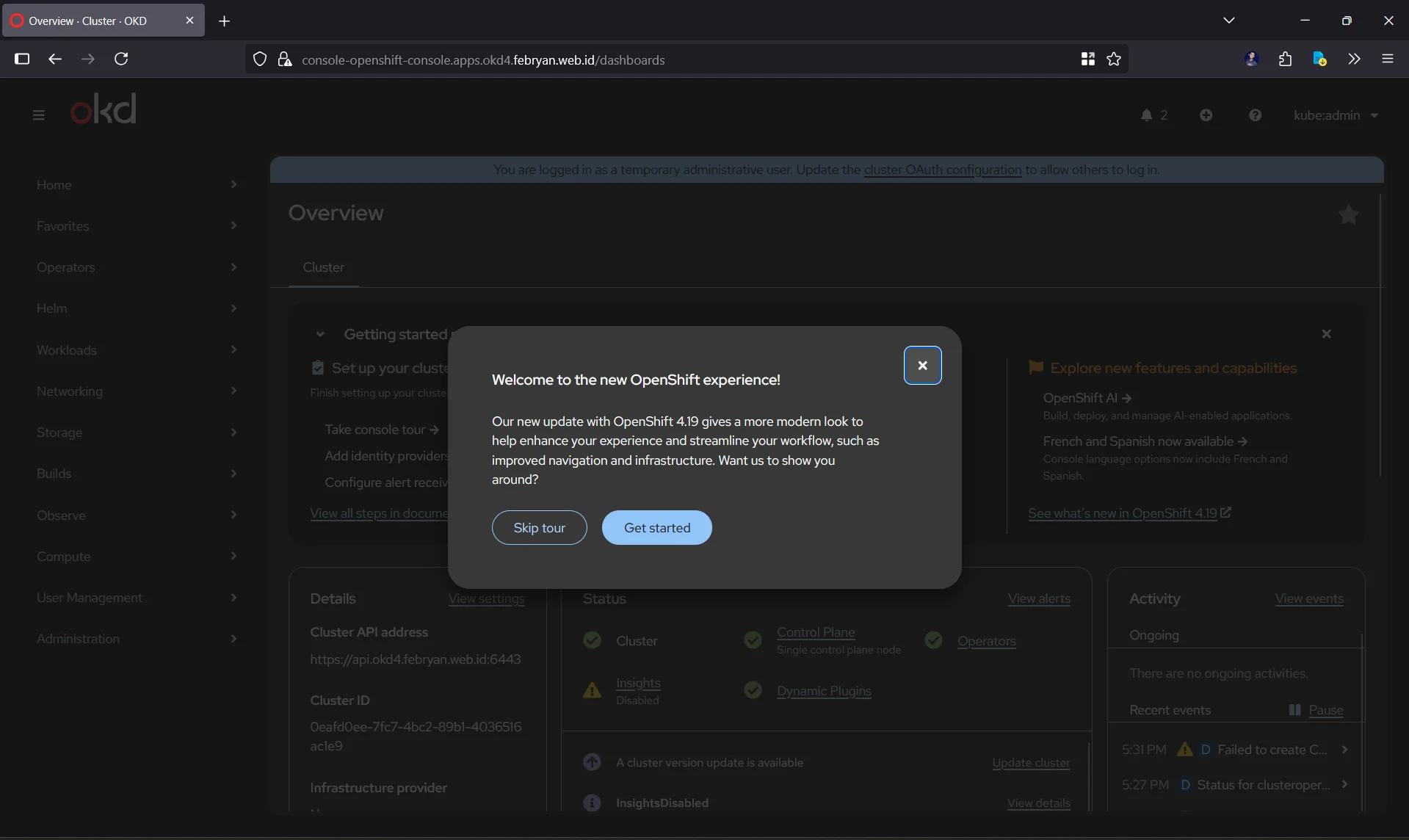The width and height of the screenshot is (1409, 840).
Task: Expand the Workloads navigation section
Action: click(x=137, y=350)
